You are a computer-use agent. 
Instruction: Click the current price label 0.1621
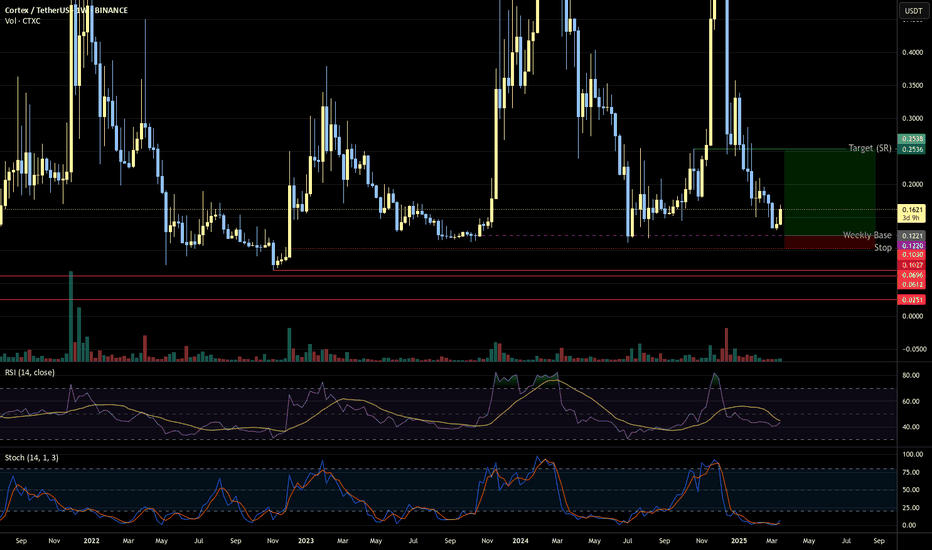point(913,213)
